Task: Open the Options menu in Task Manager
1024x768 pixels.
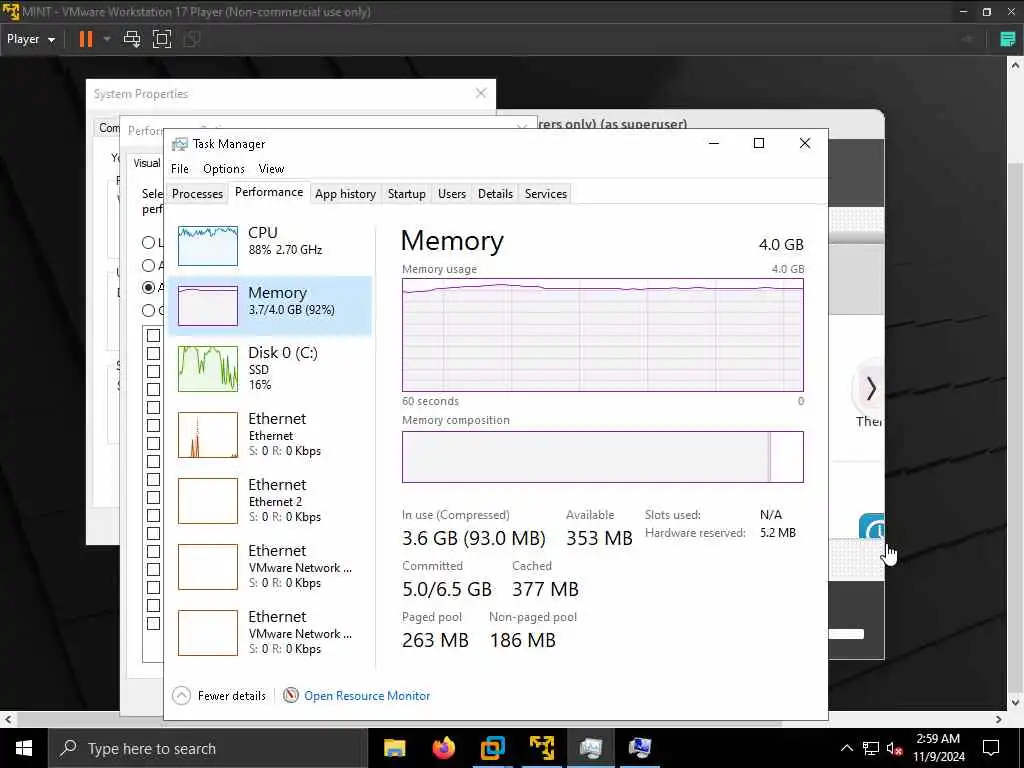Action: [x=224, y=168]
